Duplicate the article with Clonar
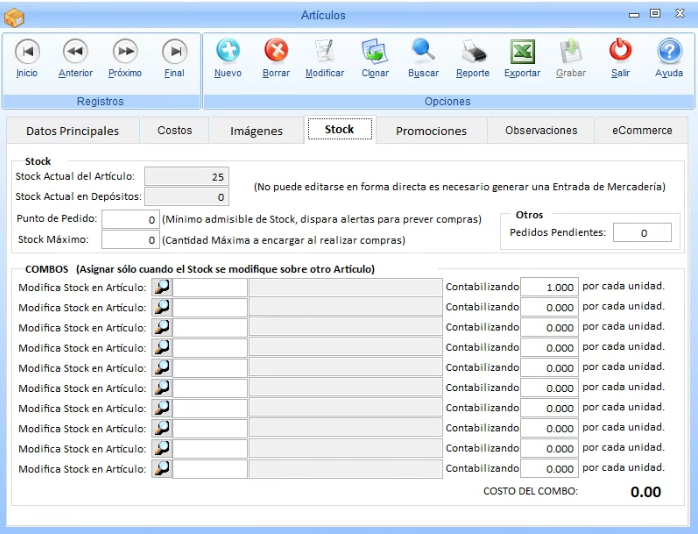698x534 pixels. [375, 58]
